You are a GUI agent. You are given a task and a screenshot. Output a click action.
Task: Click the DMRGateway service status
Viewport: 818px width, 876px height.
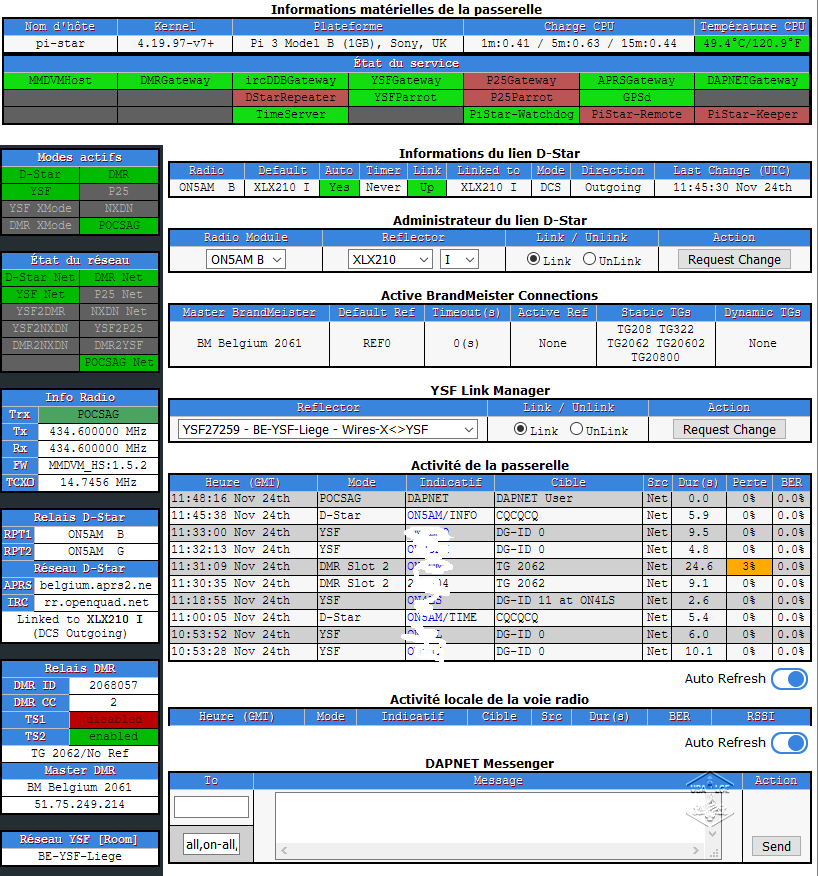pos(175,80)
